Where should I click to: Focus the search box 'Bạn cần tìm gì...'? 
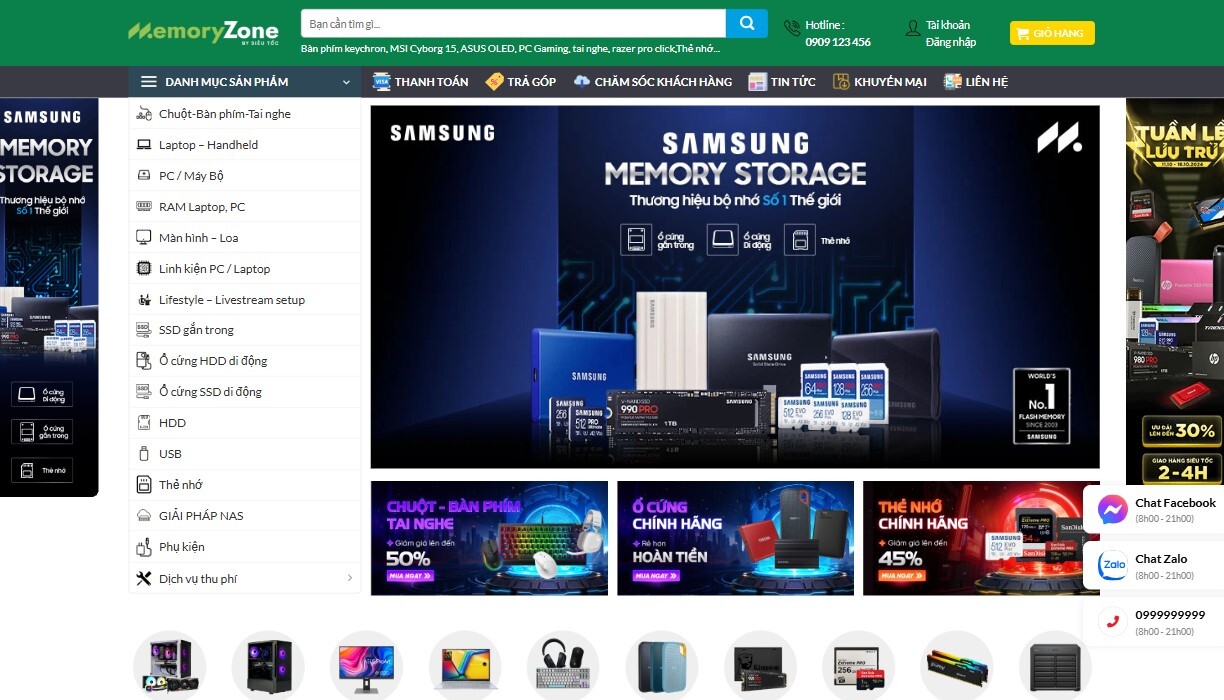(513, 23)
